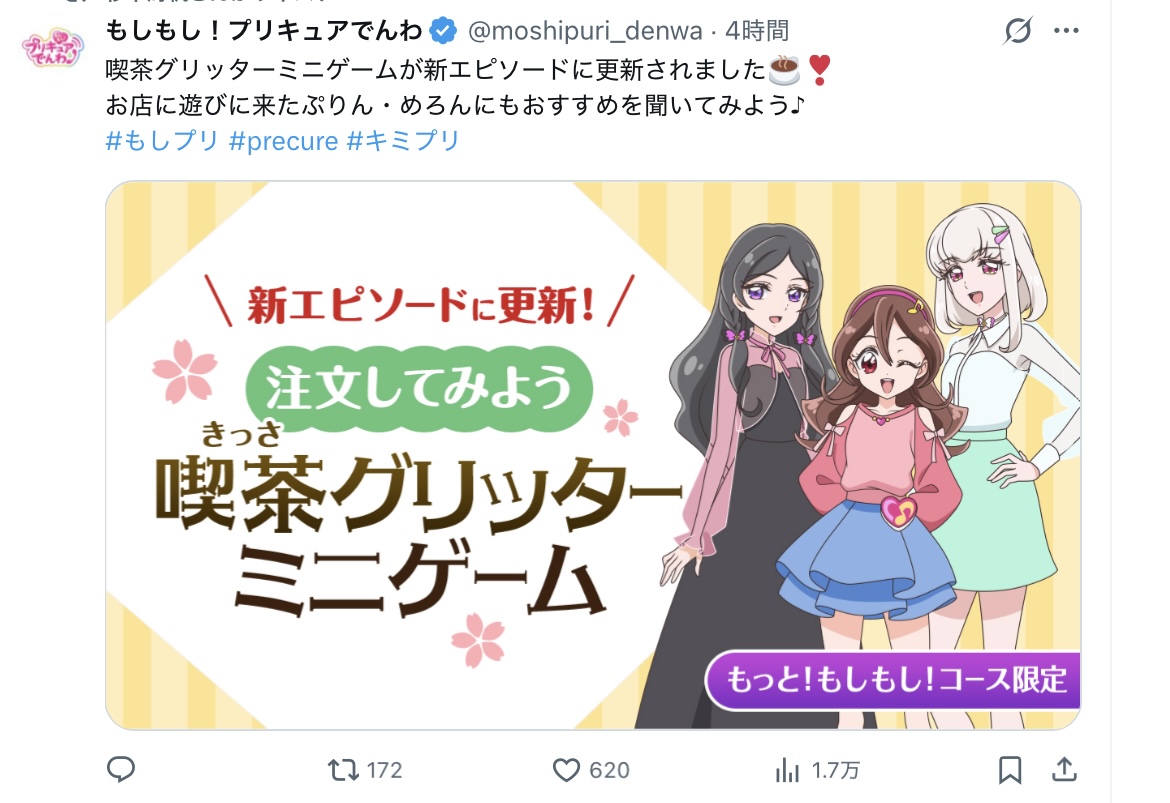The image size is (1170, 803).
Task: Open the @moshipuri_denwa handle link
Action: point(585,31)
